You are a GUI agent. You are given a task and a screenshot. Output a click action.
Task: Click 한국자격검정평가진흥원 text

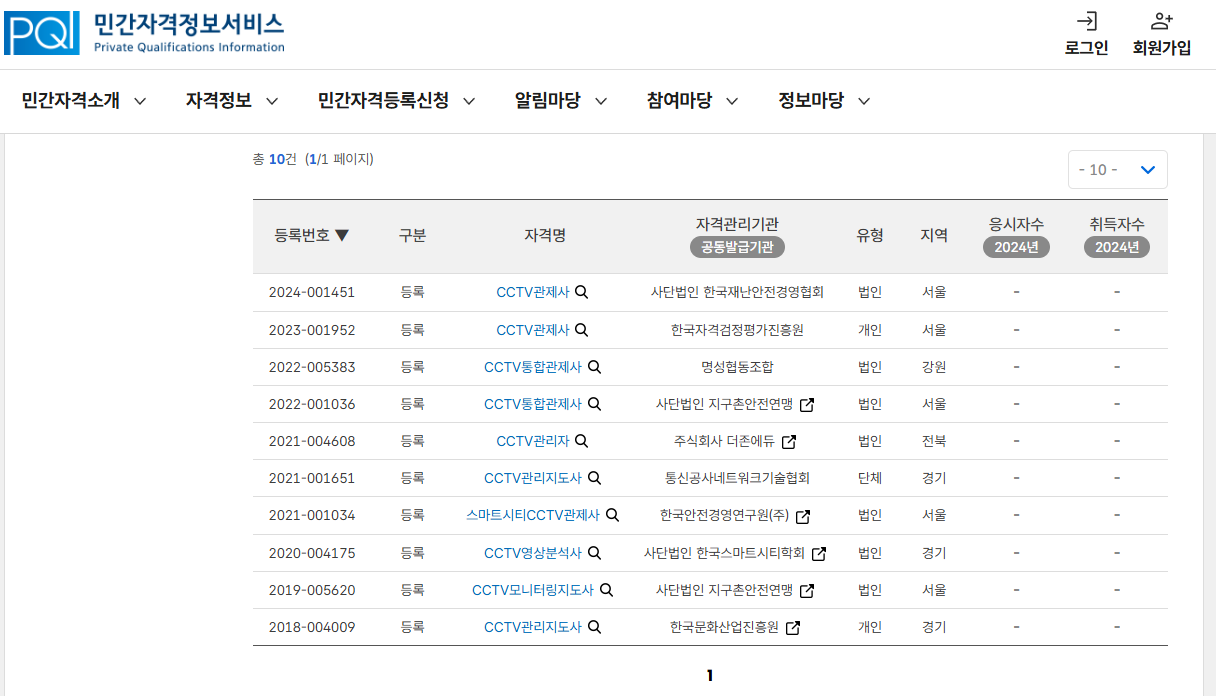(x=737, y=329)
